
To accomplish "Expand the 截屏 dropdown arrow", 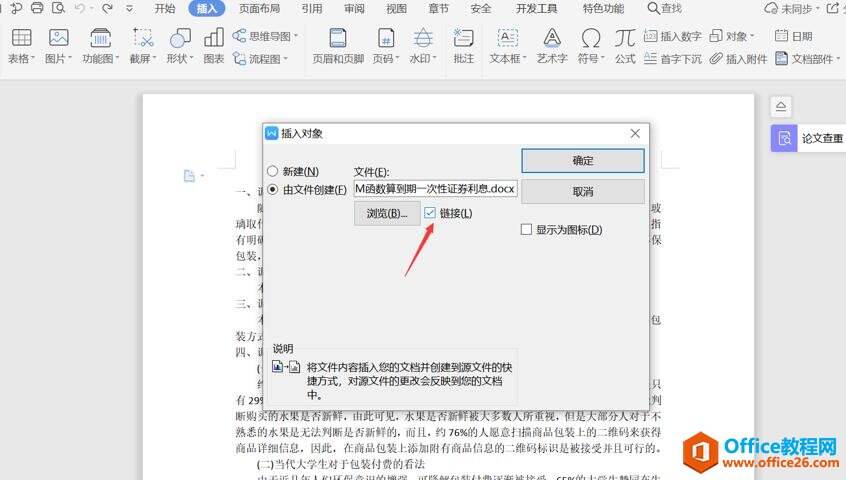I will tap(154, 58).
